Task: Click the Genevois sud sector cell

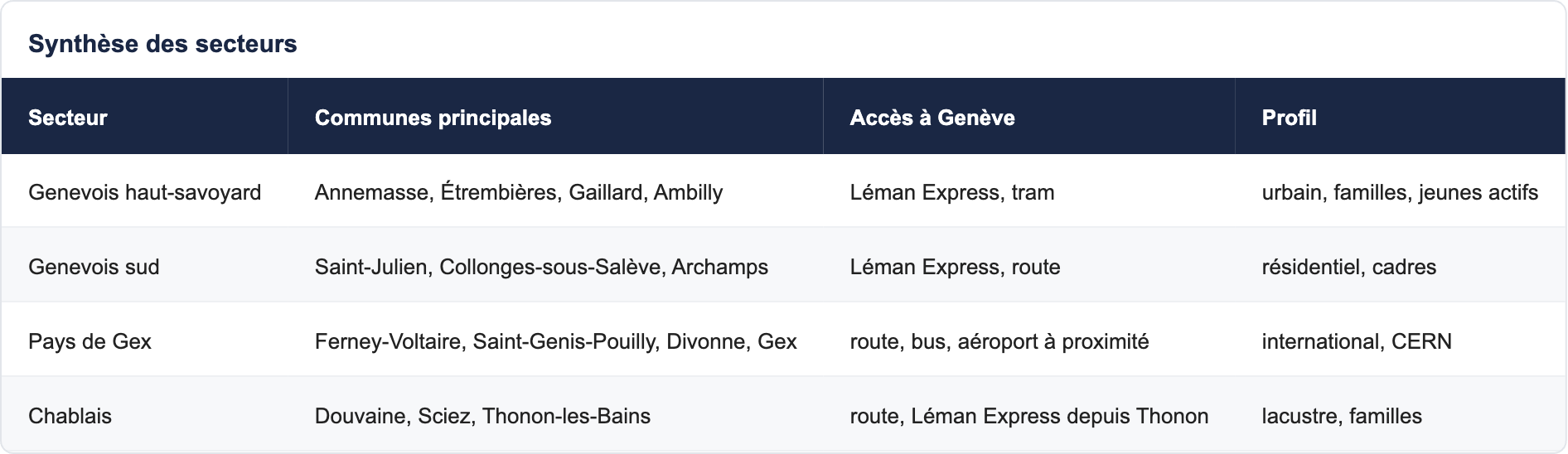Action: click(x=144, y=267)
